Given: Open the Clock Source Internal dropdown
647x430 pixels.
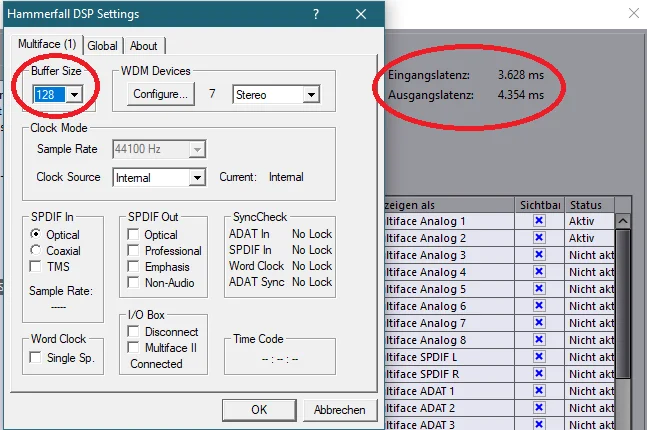Looking at the screenshot, I should tap(197, 178).
